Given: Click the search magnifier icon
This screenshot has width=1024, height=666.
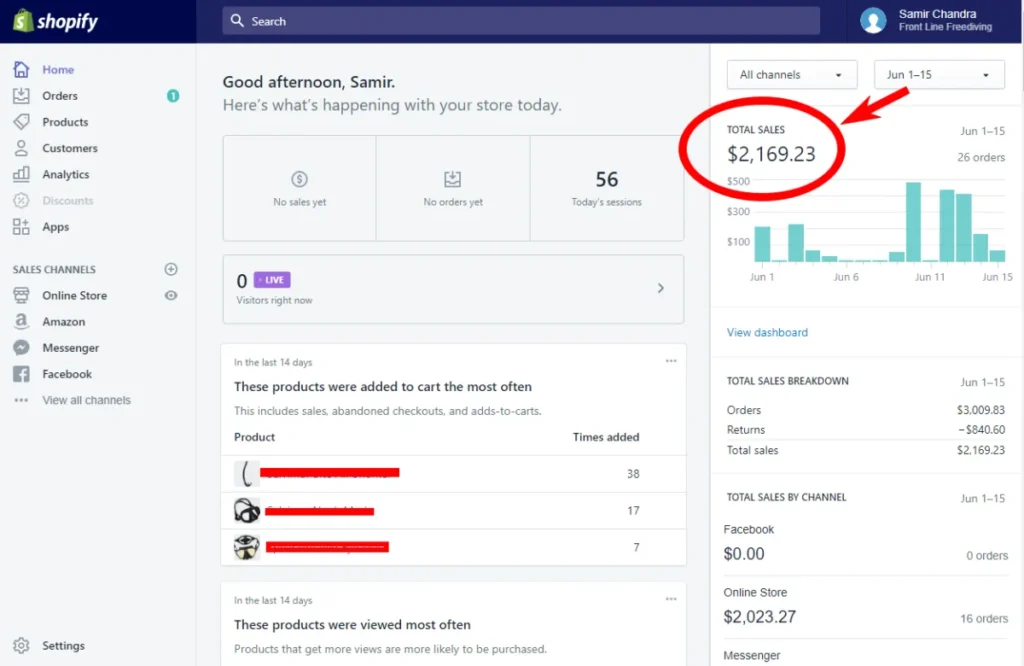Looking at the screenshot, I should 237,21.
